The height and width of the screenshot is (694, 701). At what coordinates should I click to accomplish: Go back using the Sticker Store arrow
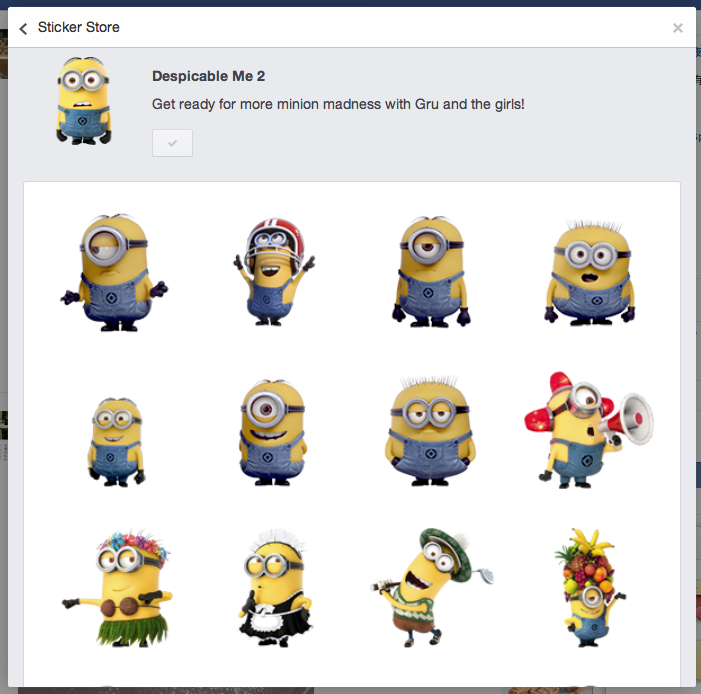click(x=23, y=29)
